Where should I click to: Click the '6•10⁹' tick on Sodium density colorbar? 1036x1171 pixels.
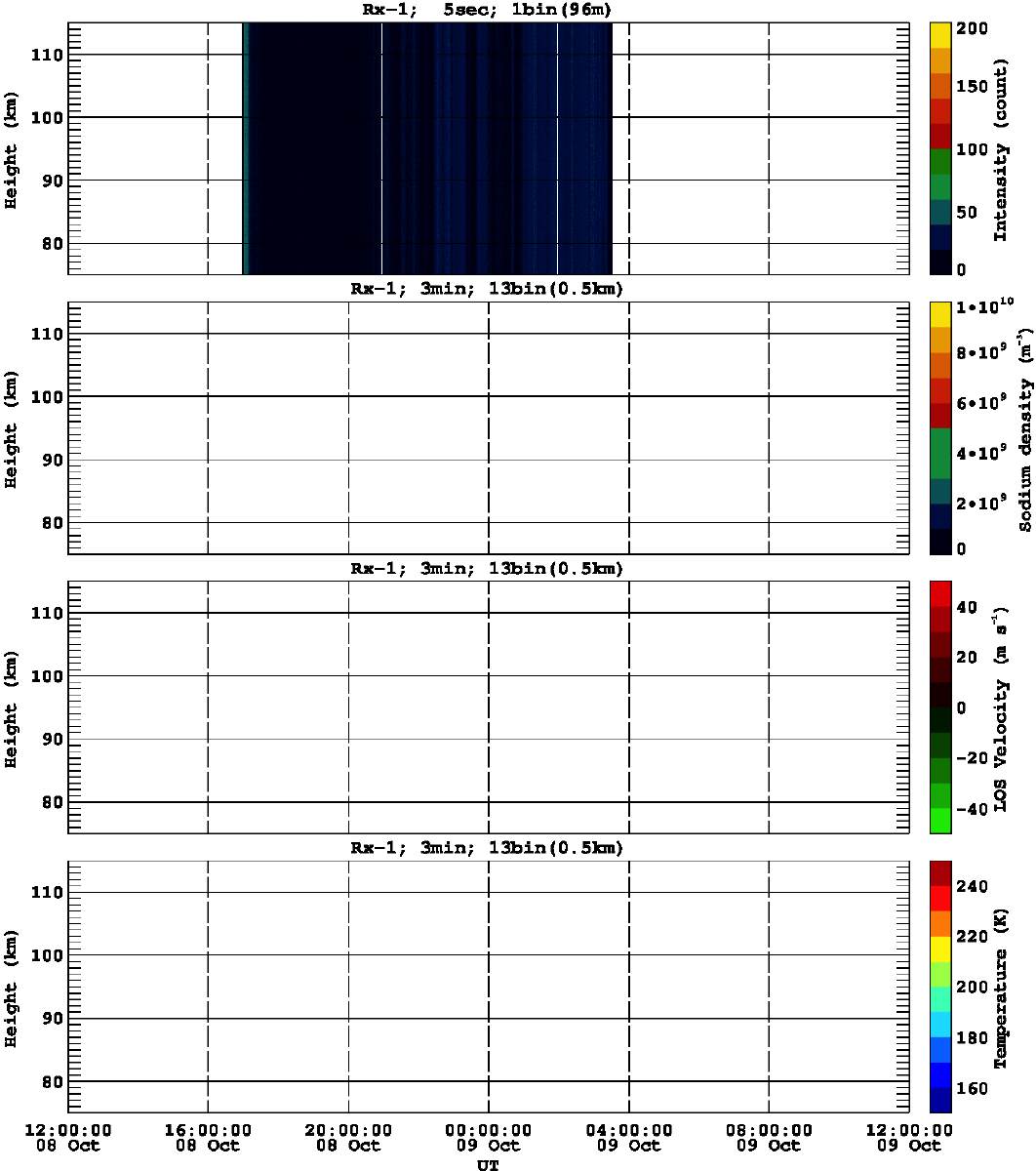tap(980, 401)
